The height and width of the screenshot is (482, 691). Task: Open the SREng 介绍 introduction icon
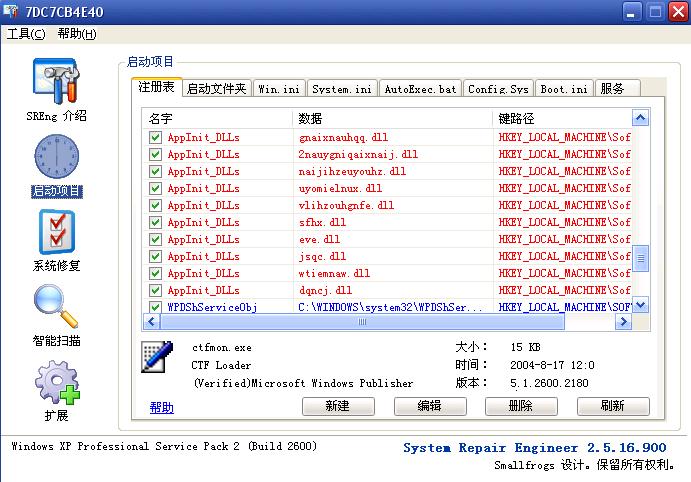56,82
